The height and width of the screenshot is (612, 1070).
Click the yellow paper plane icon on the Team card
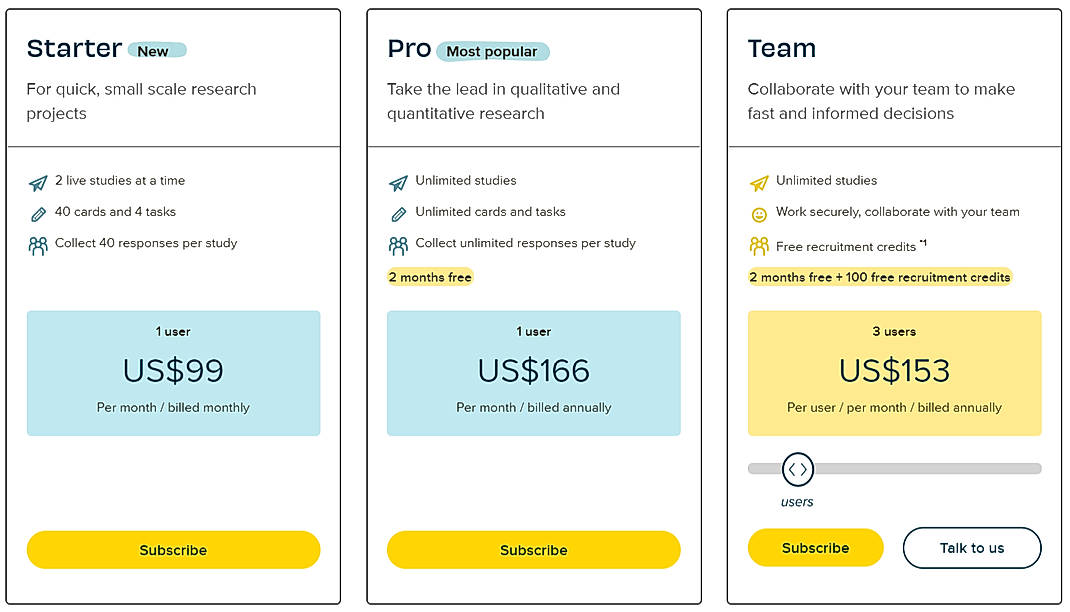pos(757,180)
